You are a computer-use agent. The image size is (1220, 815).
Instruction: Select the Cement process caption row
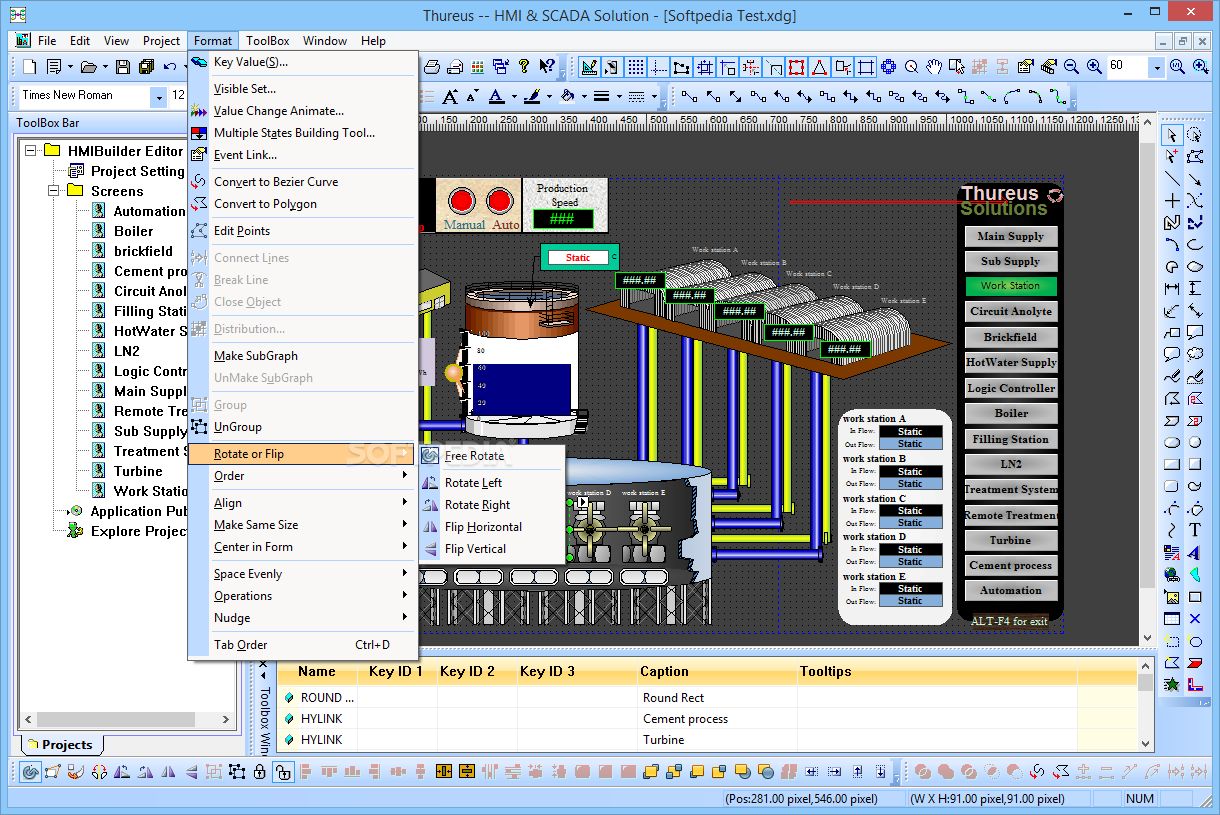tap(685, 719)
